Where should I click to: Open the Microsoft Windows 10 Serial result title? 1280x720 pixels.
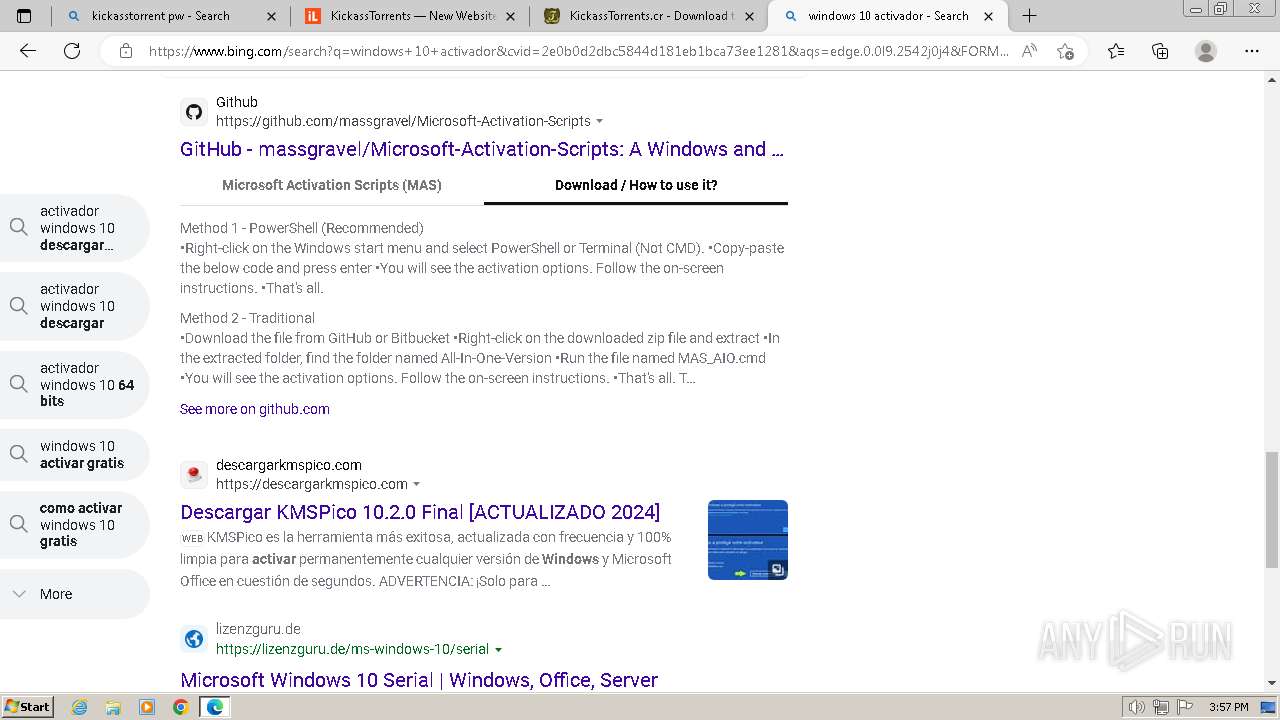(419, 680)
